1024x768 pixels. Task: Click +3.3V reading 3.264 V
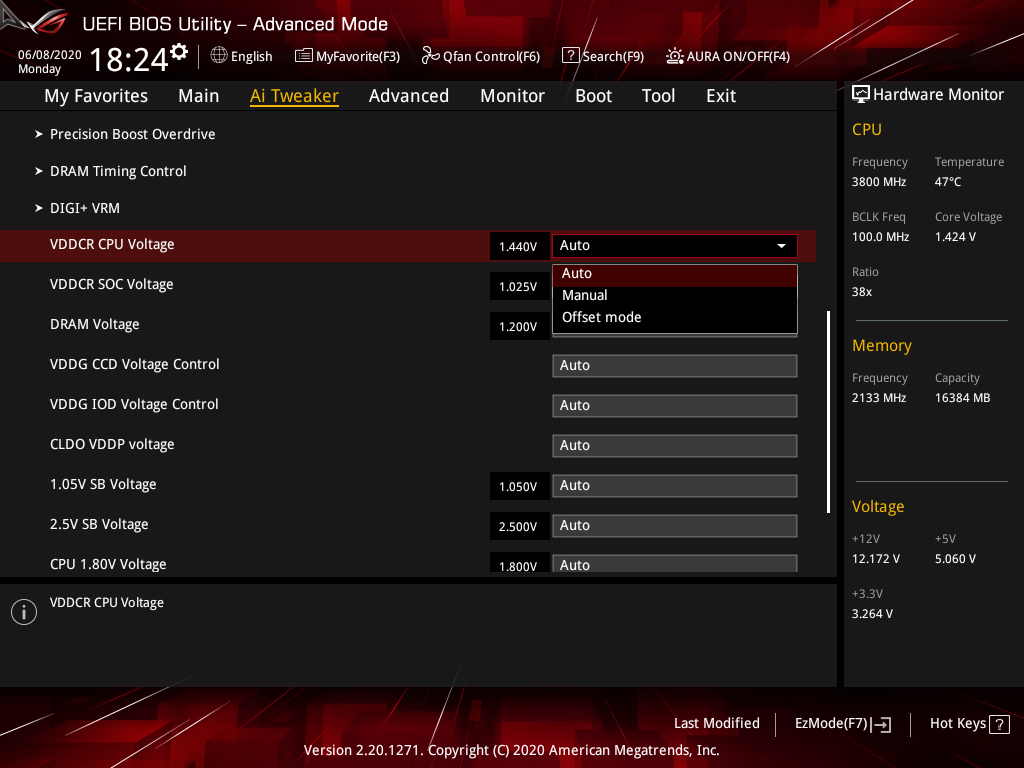872,614
